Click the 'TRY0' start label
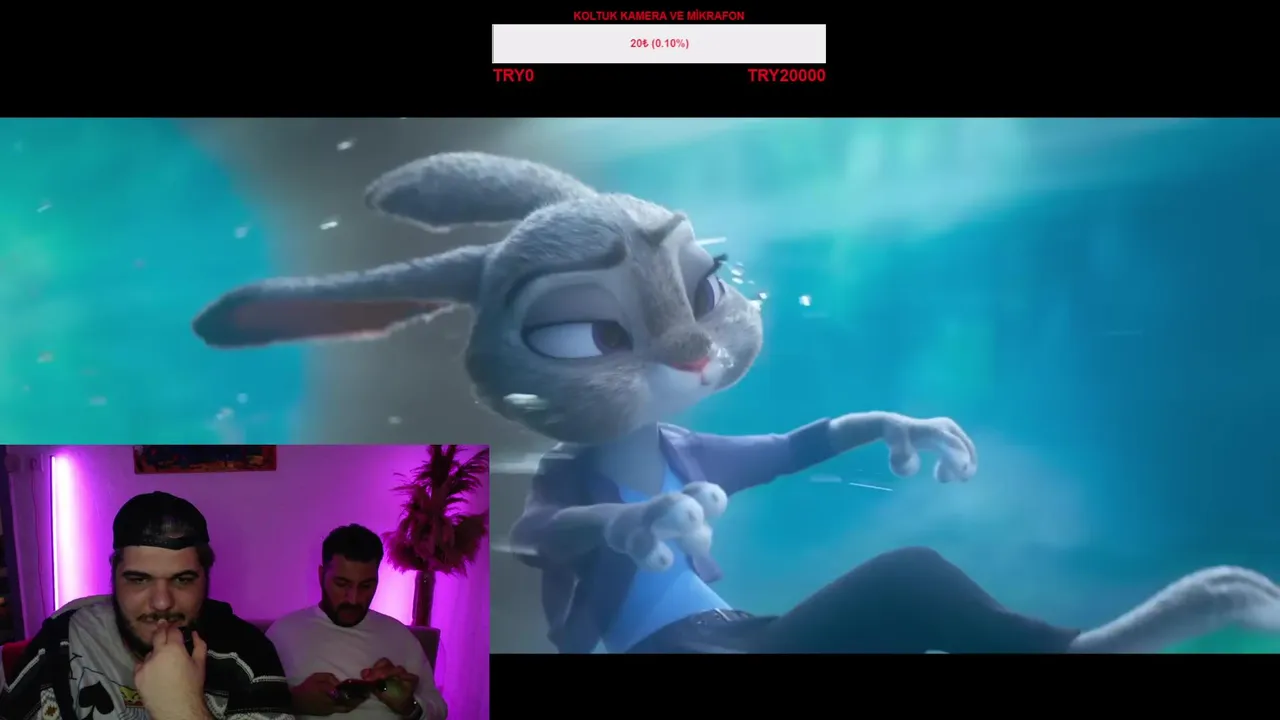The width and height of the screenshot is (1280, 720). click(513, 75)
